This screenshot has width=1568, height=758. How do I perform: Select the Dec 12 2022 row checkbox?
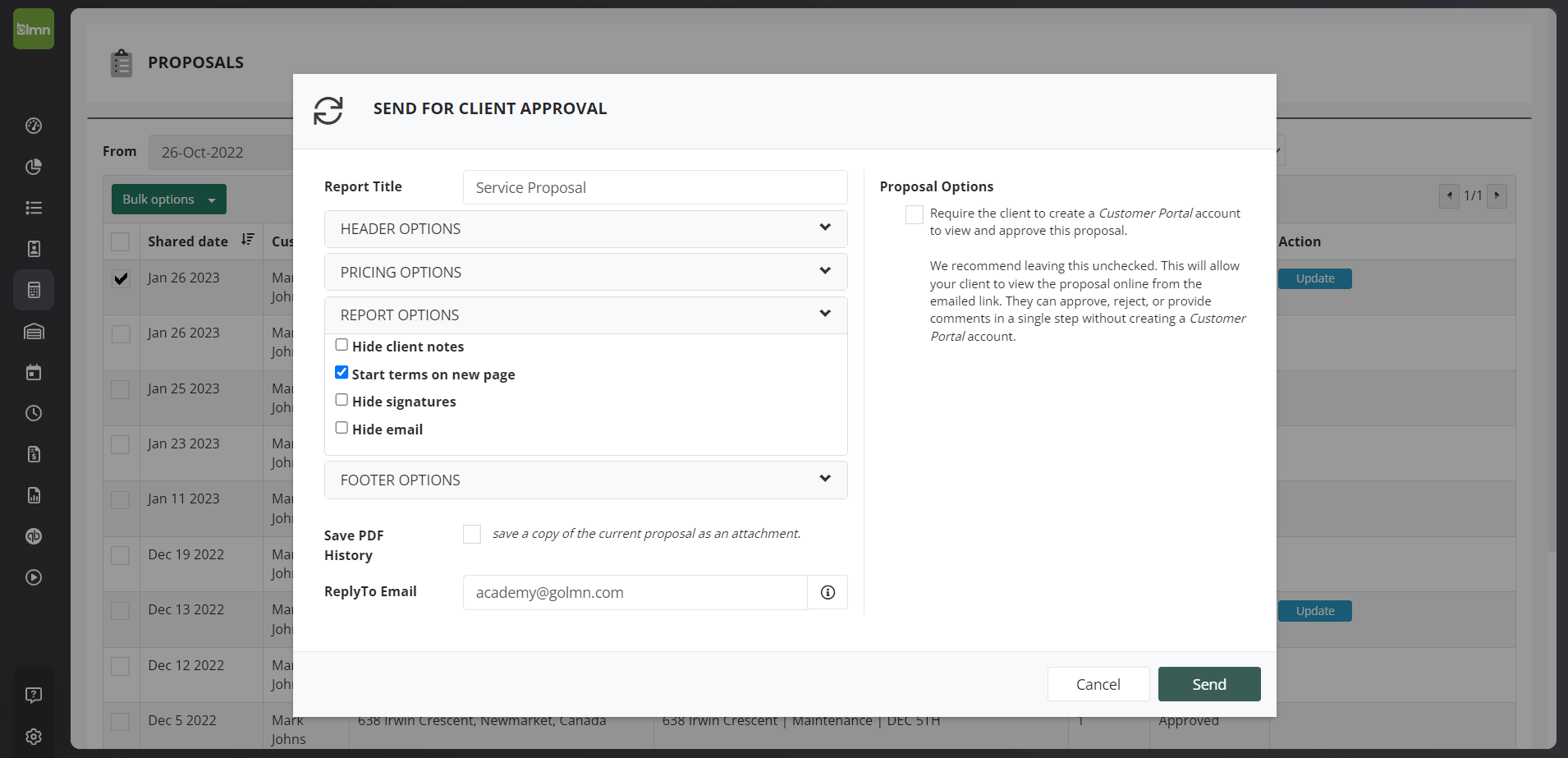click(121, 666)
